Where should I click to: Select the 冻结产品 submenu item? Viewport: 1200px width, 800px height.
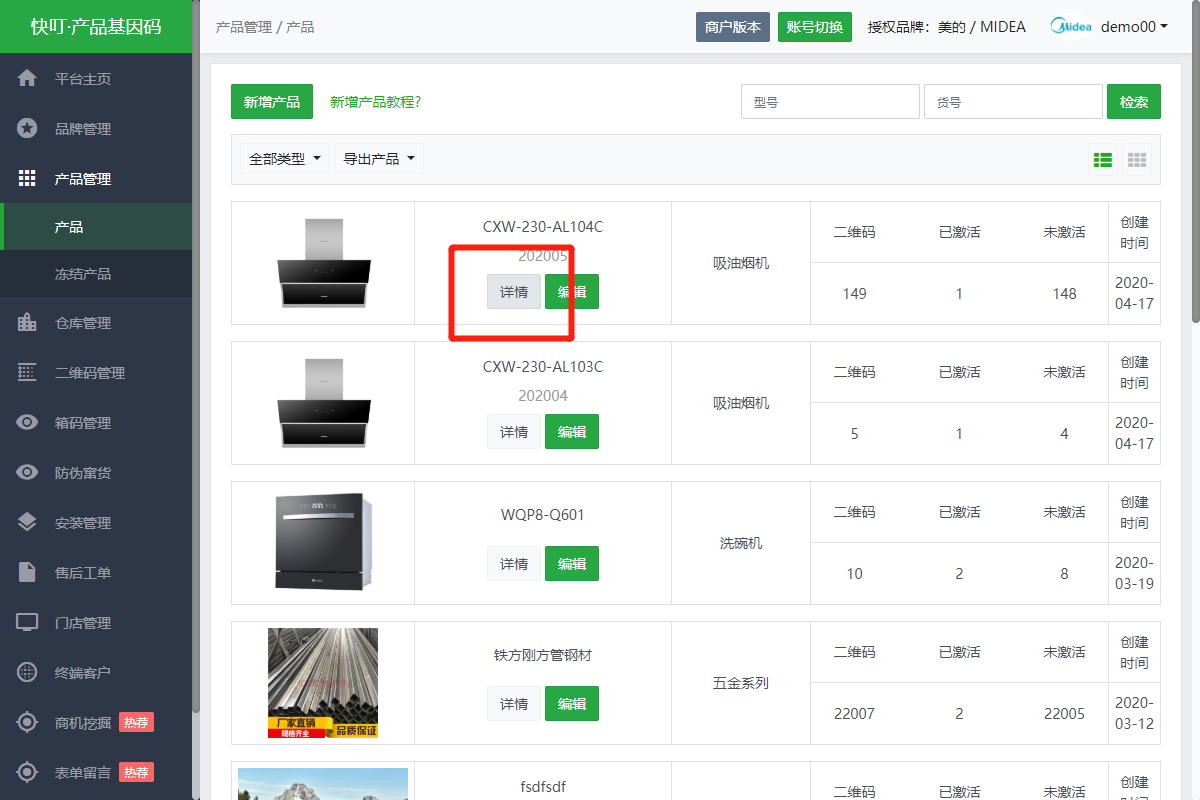coord(96,273)
